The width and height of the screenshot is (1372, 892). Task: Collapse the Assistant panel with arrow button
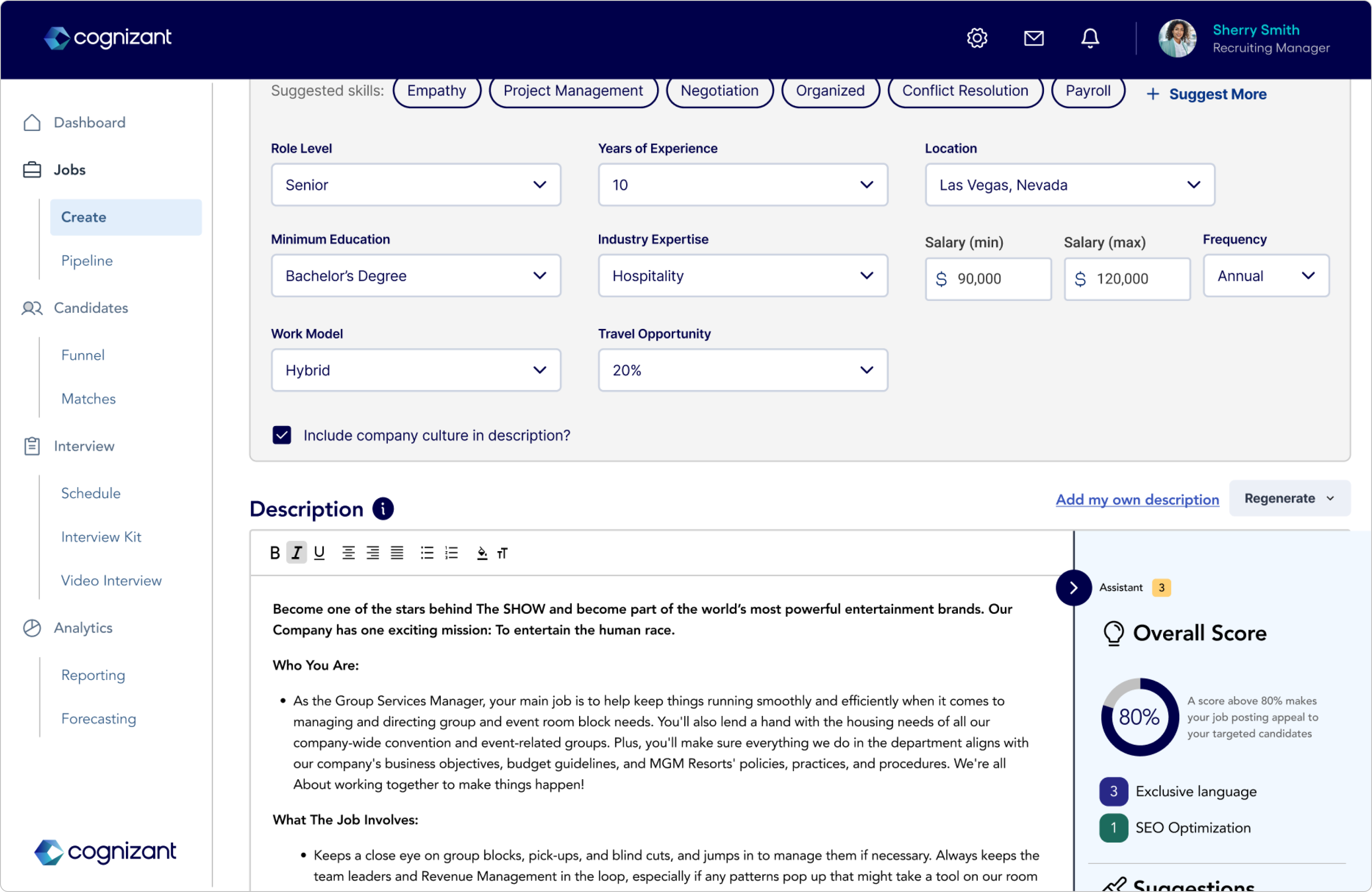coord(1073,587)
